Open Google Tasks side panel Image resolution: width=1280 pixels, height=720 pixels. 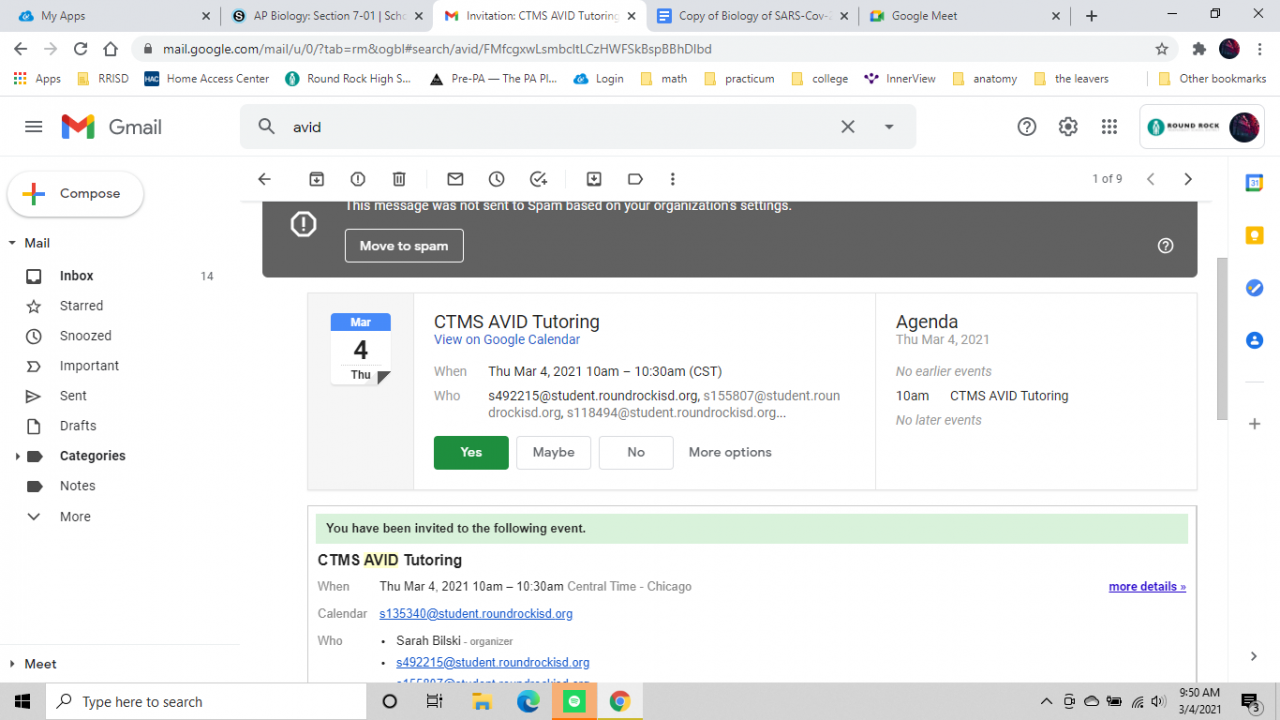[x=1254, y=288]
